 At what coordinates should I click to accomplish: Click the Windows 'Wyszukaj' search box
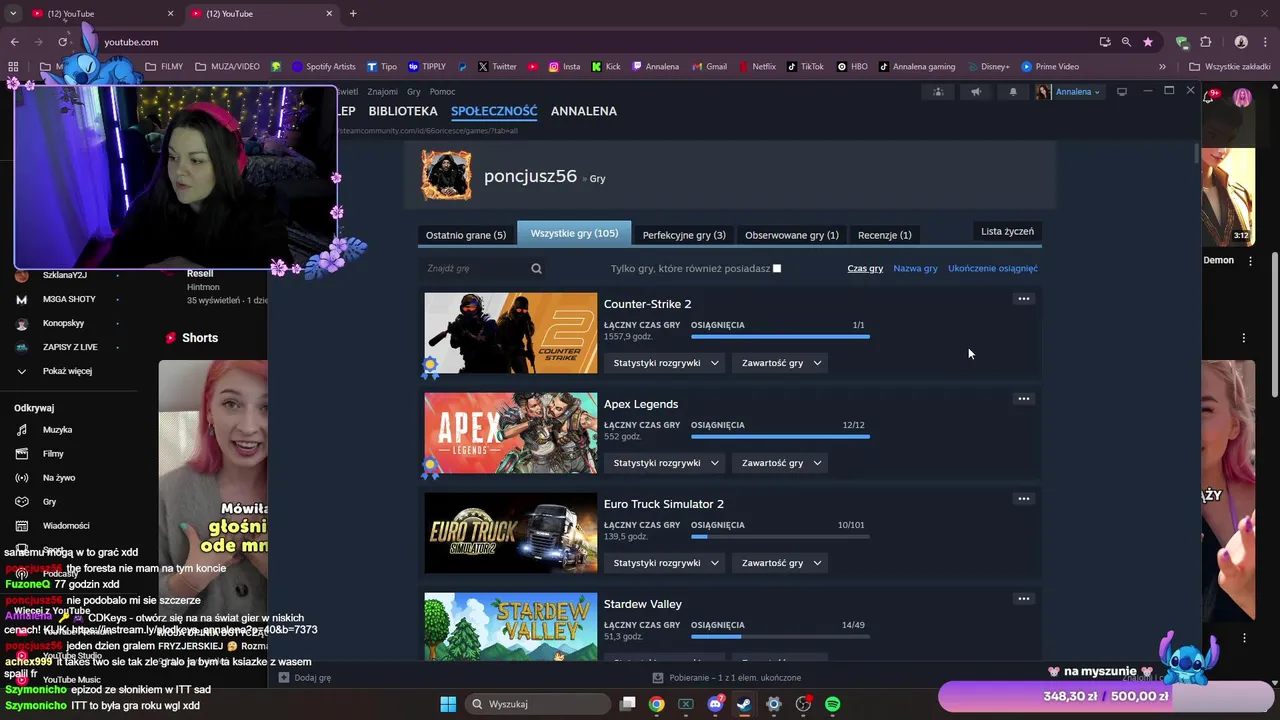(538, 704)
